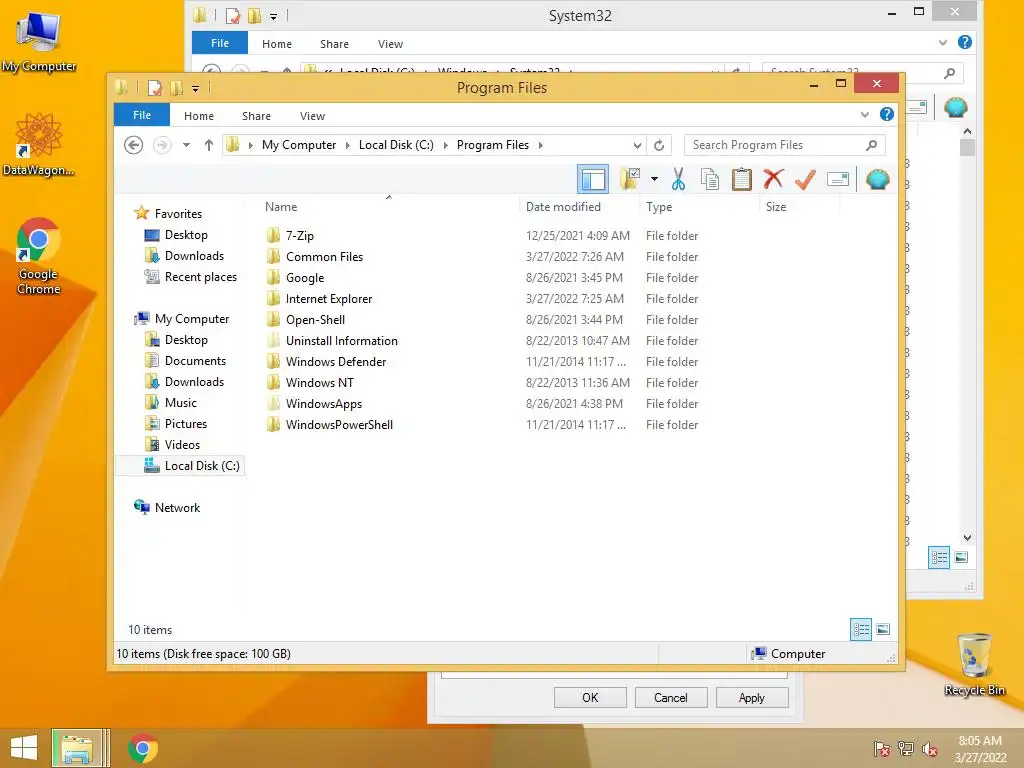Open the View tab in Program Files
The height and width of the screenshot is (768, 1024).
point(312,116)
